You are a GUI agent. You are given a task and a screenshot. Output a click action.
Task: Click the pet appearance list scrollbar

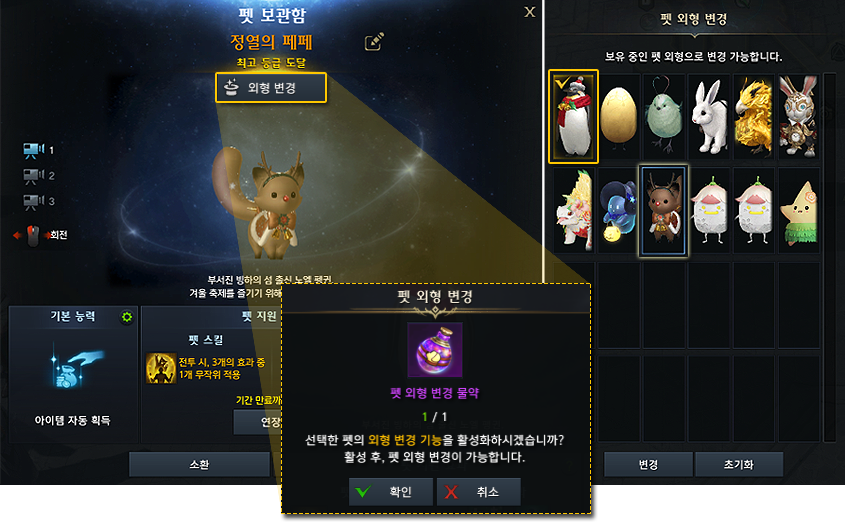[x=830, y=258]
